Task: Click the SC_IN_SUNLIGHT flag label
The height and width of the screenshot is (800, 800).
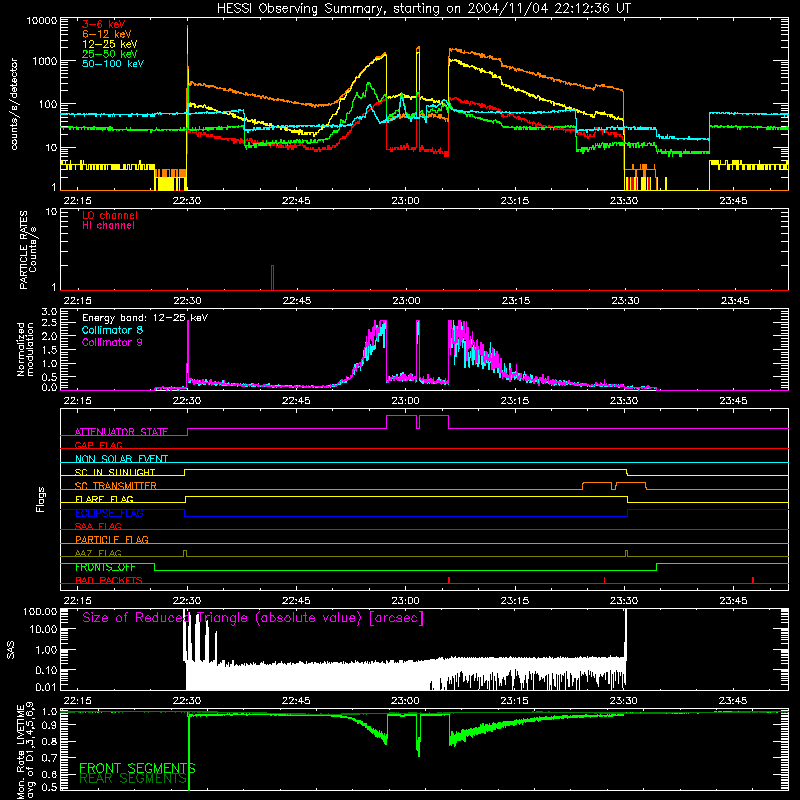Action: (115, 472)
